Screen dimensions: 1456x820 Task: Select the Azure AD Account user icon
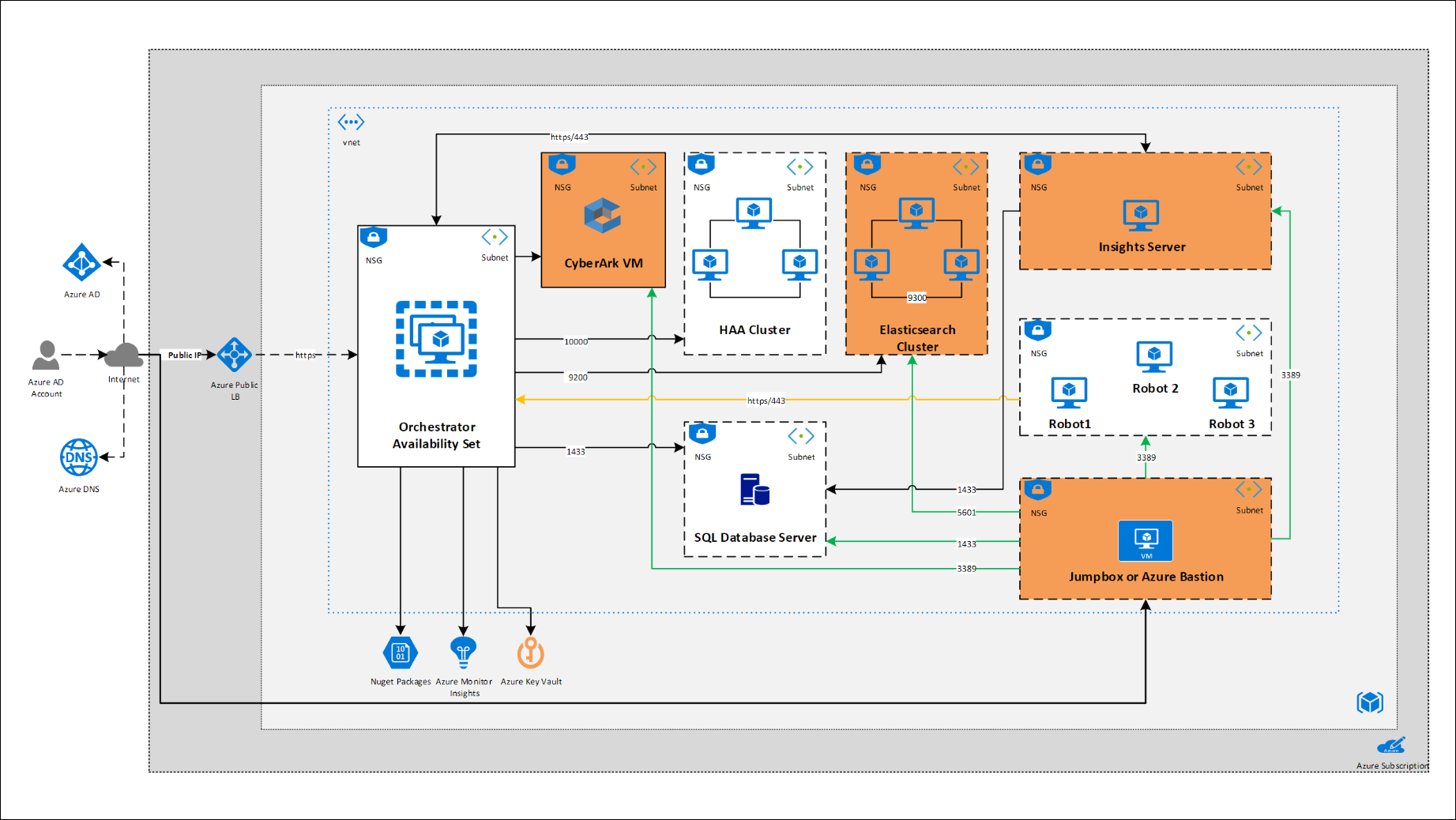click(46, 355)
